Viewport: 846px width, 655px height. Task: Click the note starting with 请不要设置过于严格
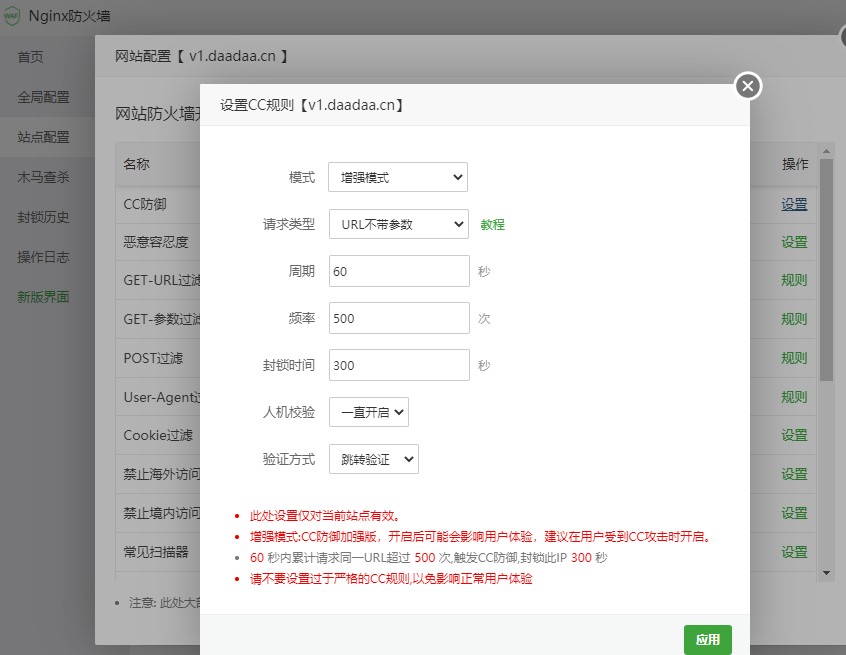click(x=391, y=579)
